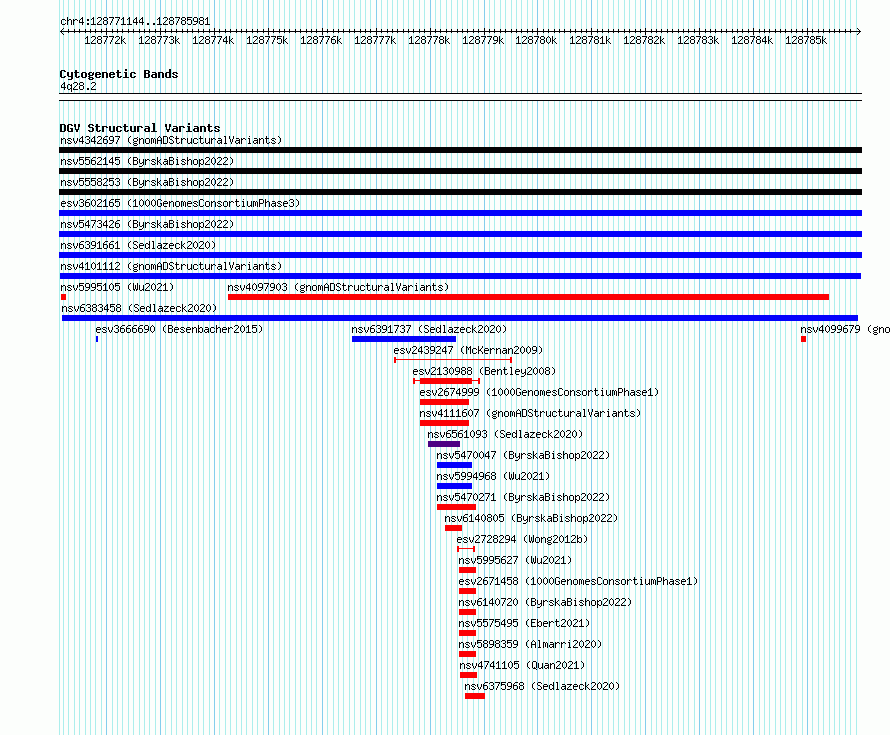Viewport: 890px width, 735px height.
Task: Select esv2439247 McKernan2009 thin red interval
Action: (x=453, y=360)
